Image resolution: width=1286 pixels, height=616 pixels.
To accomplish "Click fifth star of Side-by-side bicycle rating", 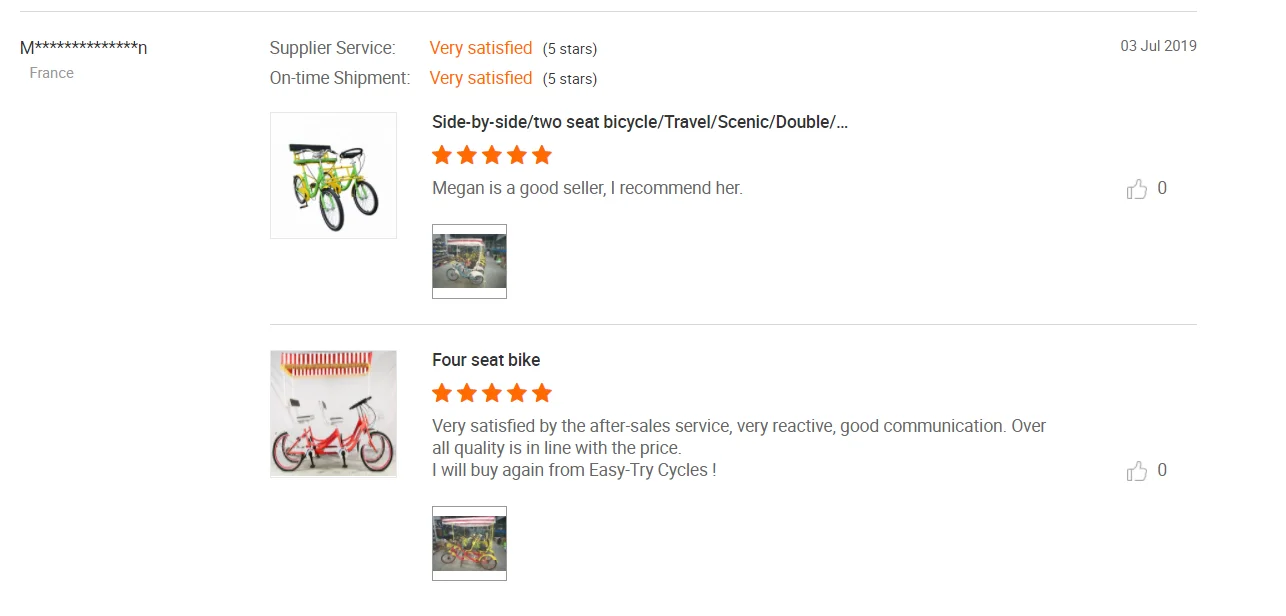I will 542,155.
